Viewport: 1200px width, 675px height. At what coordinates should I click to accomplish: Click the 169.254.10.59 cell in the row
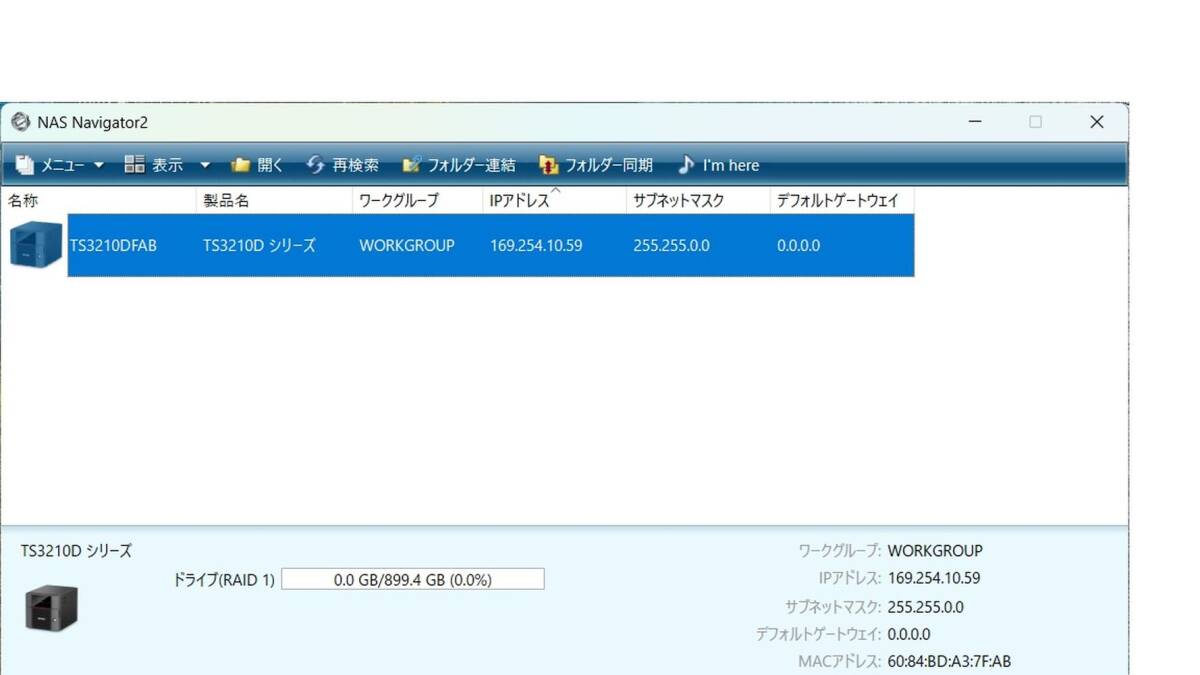536,245
